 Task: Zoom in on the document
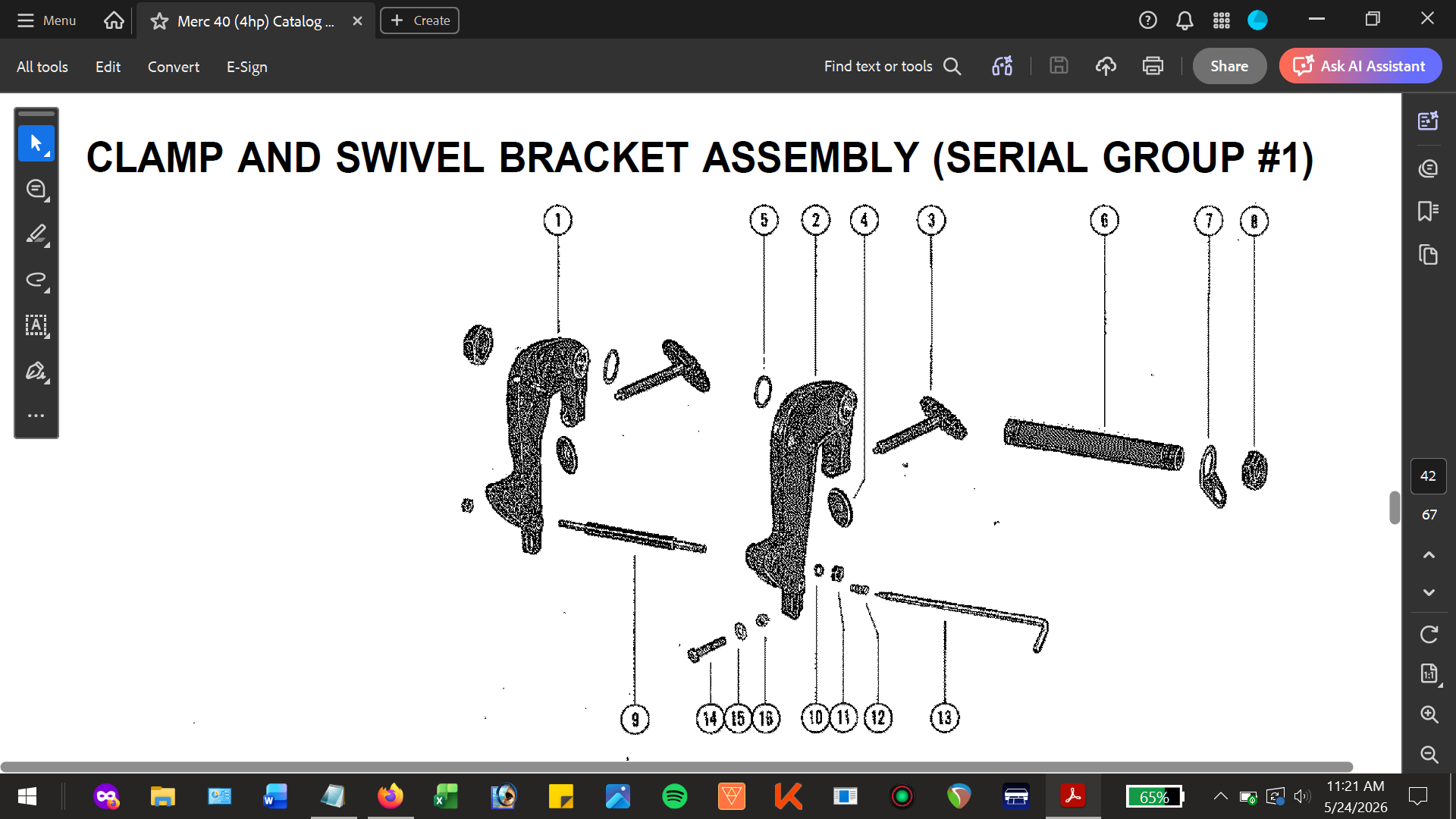pyautogui.click(x=1429, y=714)
